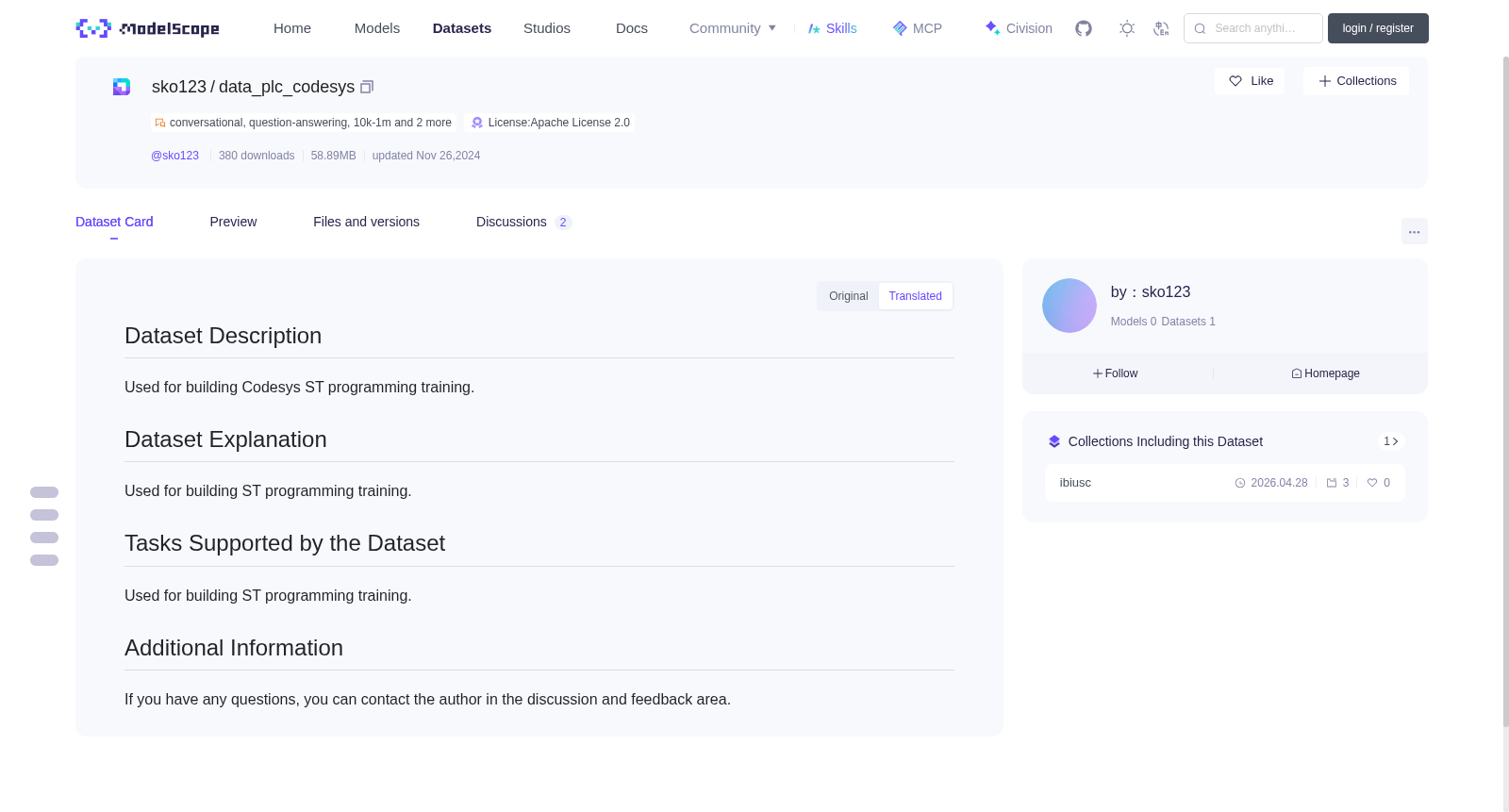Image resolution: width=1509 pixels, height=812 pixels.
Task: Expand the collections count chevron
Action: tap(1391, 441)
